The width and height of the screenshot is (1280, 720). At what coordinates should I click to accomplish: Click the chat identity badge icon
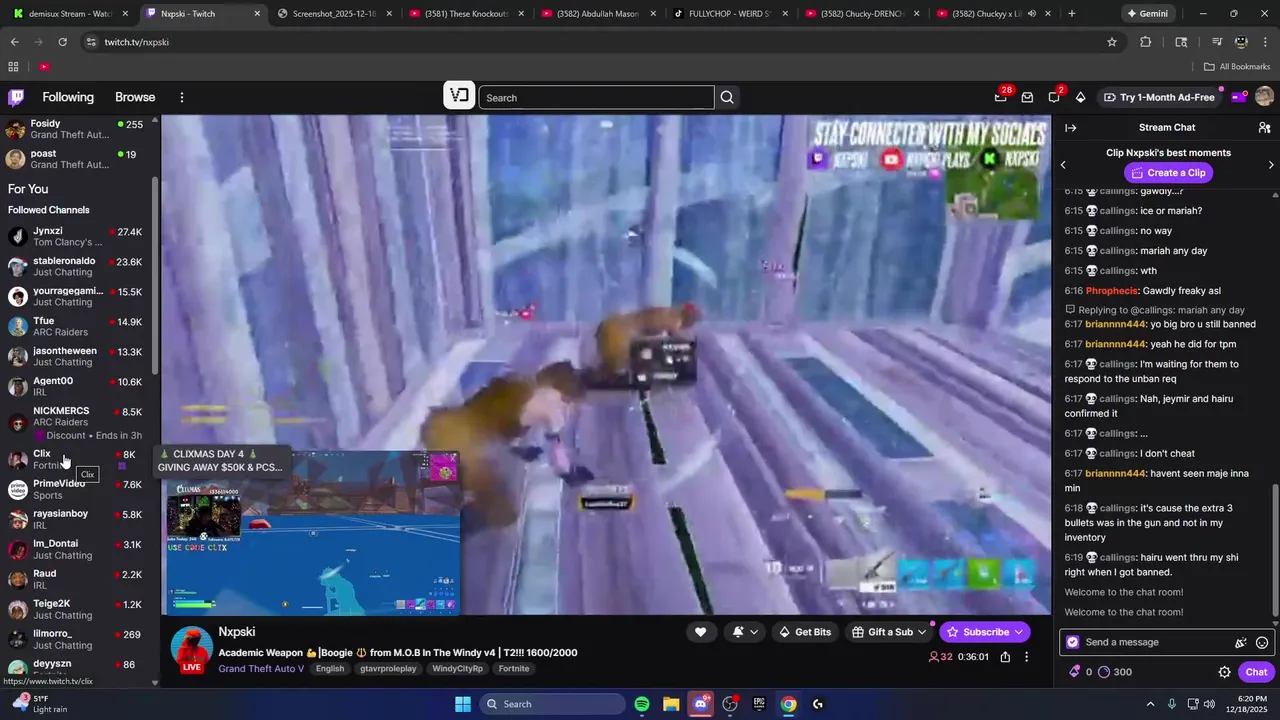click(x=1073, y=642)
